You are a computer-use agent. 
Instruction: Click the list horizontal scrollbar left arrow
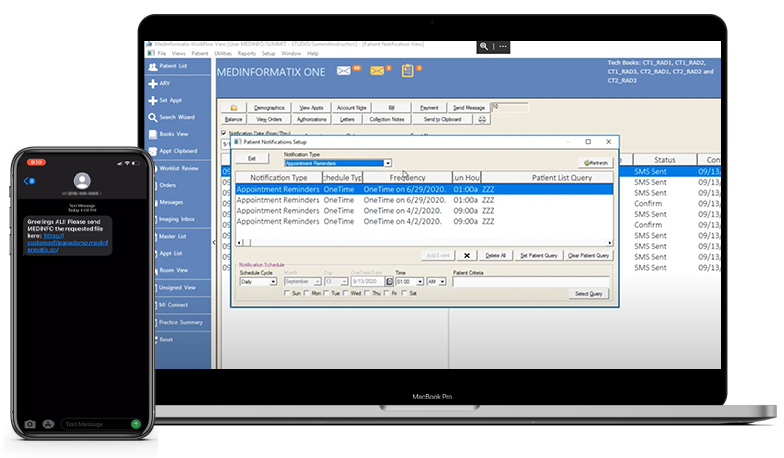239,242
